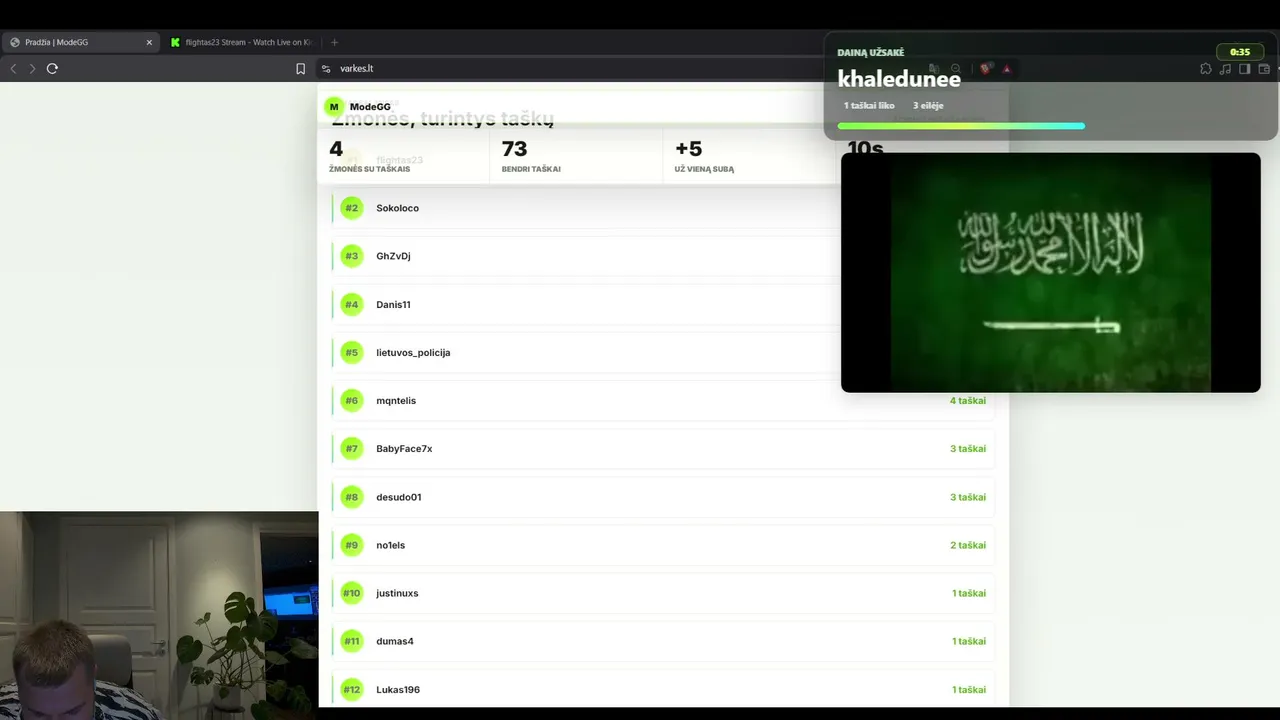Select the username khaledunee in the overlay

click(899, 79)
